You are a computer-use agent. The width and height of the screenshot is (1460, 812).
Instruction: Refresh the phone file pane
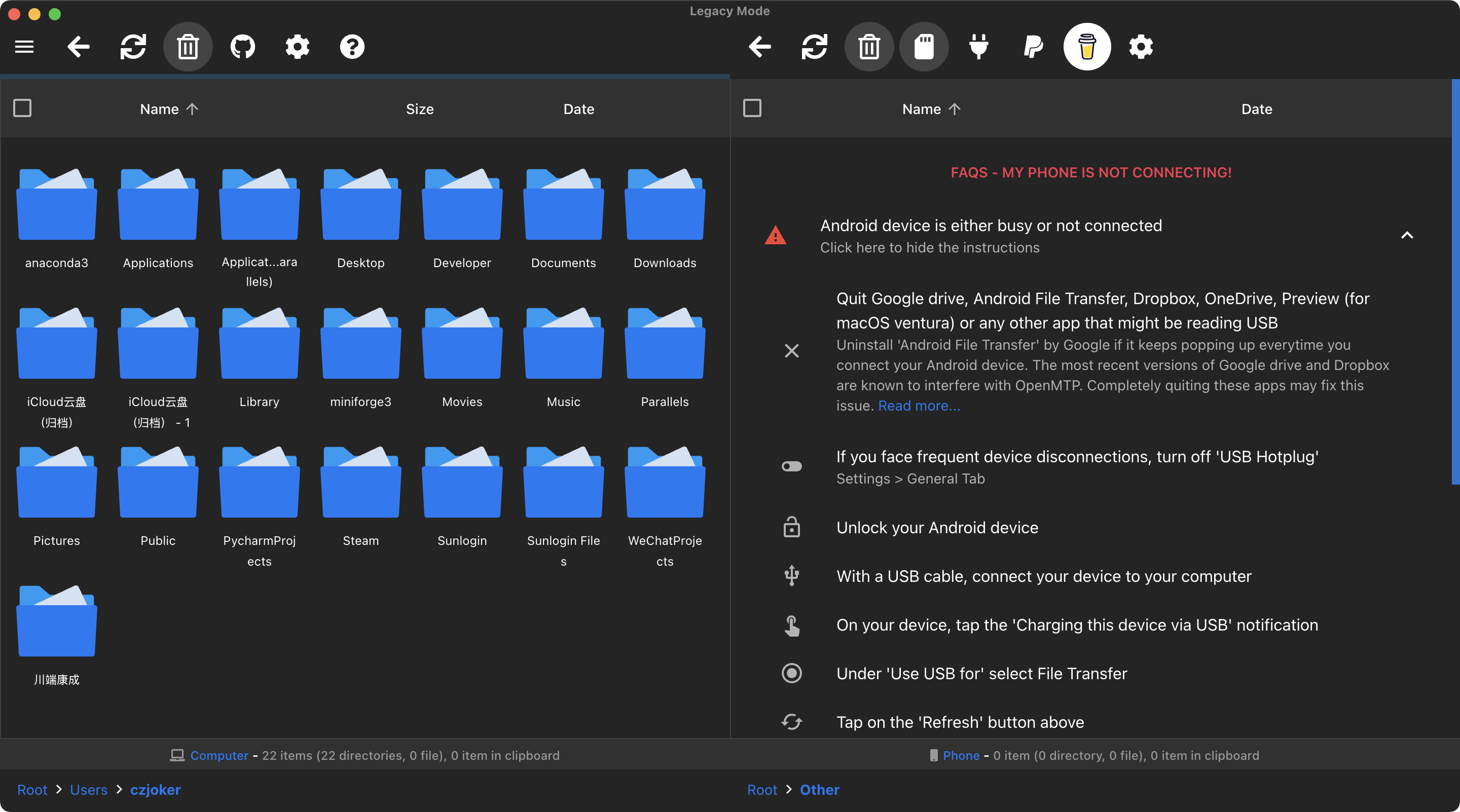click(815, 47)
